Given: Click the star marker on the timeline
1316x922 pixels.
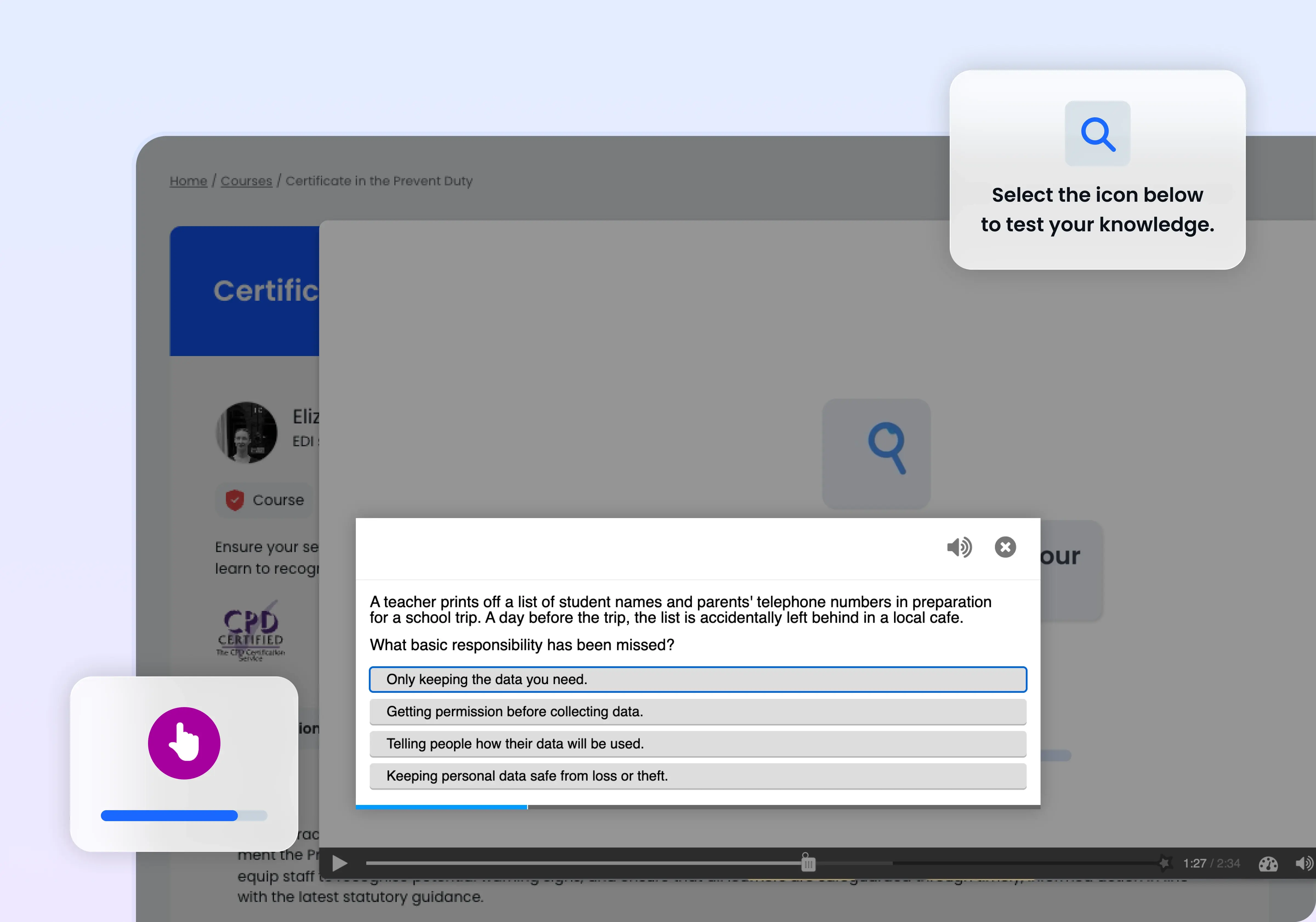Looking at the screenshot, I should pyautogui.click(x=1165, y=863).
